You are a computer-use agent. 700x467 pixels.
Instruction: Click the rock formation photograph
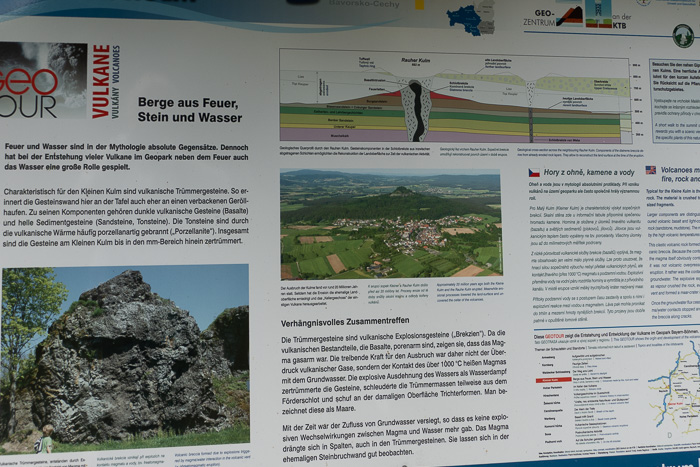click(125, 355)
